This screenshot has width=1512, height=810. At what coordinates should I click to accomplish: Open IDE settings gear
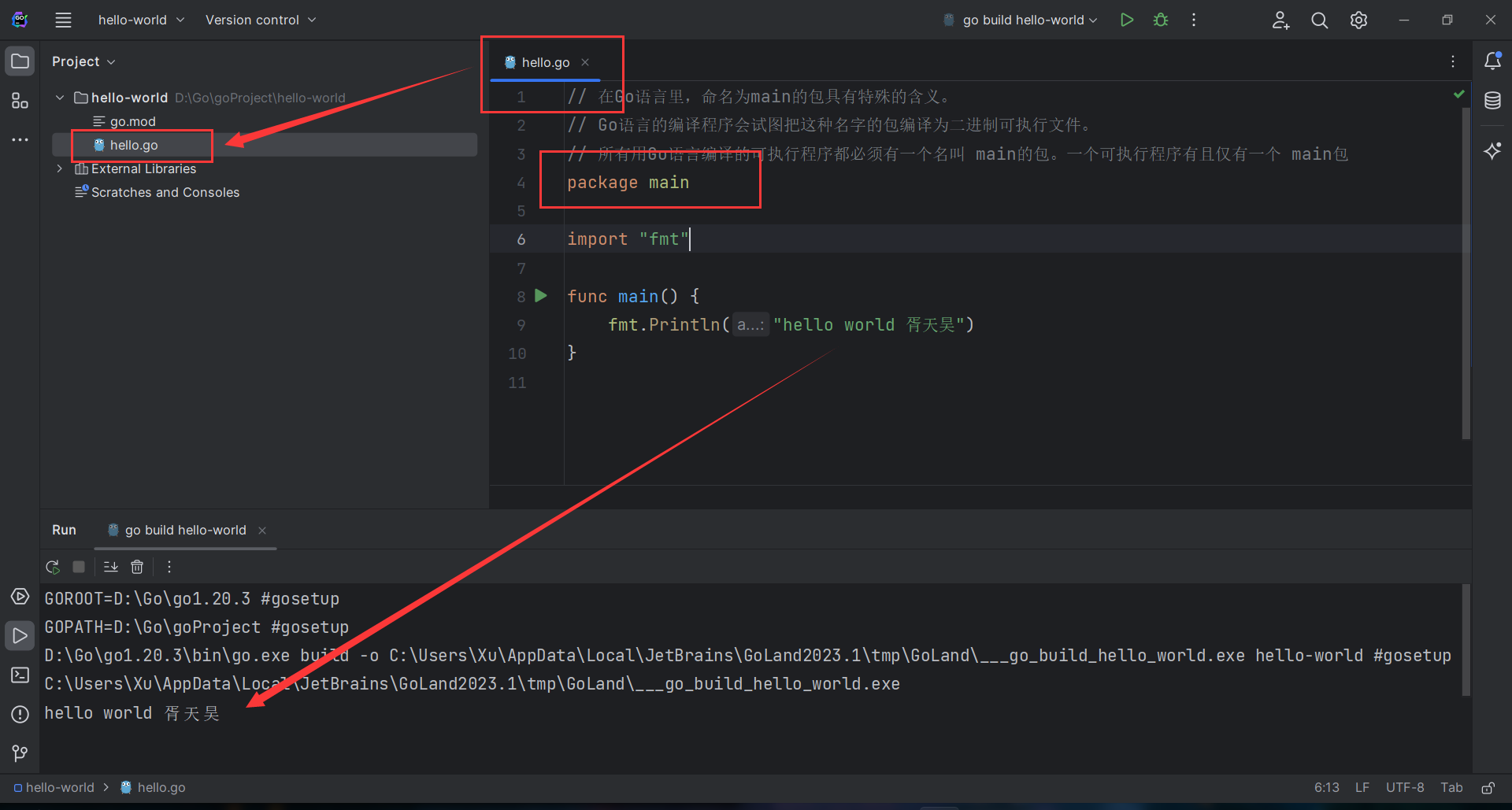click(x=1358, y=20)
